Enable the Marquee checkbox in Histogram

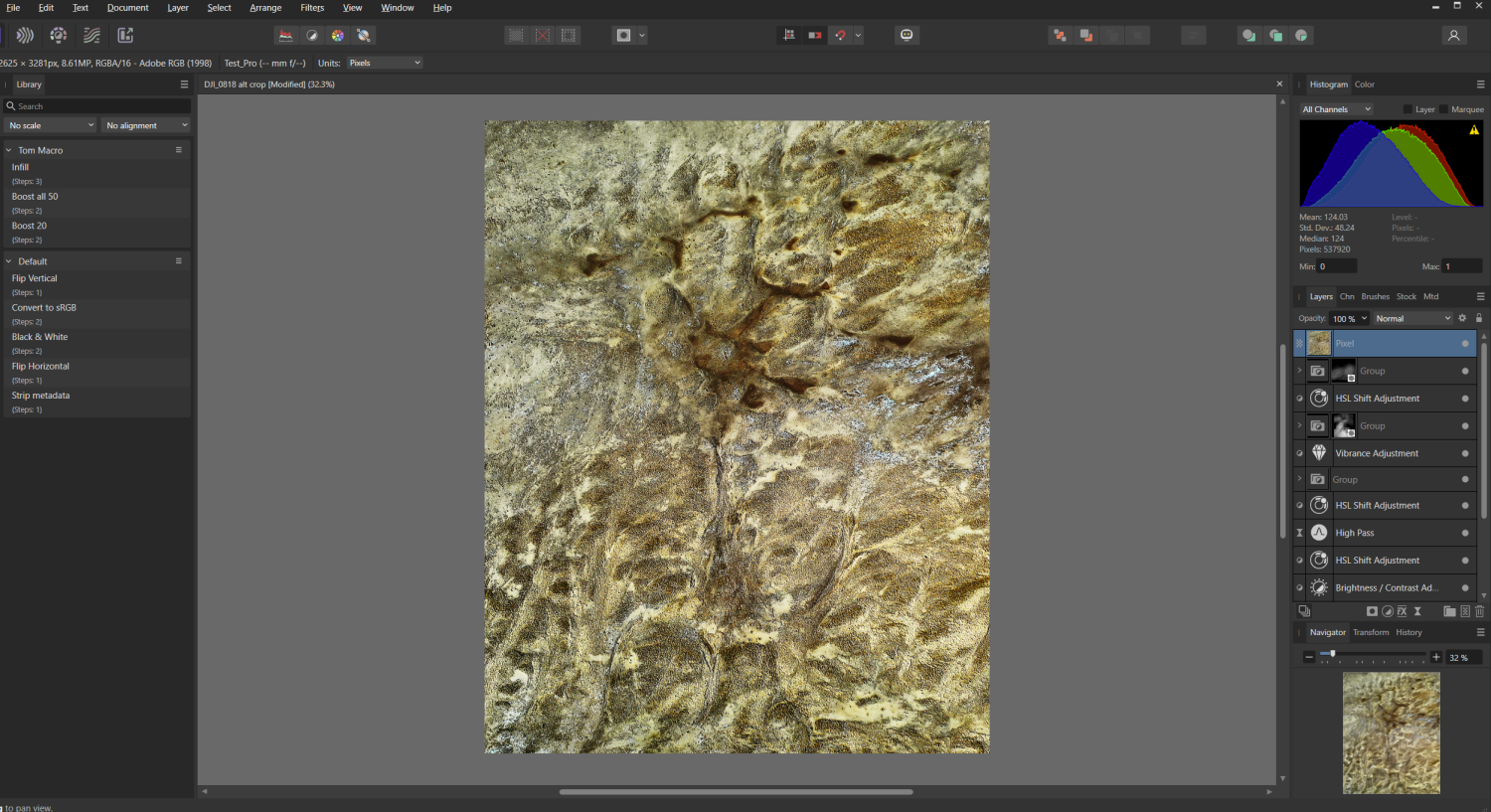1444,109
